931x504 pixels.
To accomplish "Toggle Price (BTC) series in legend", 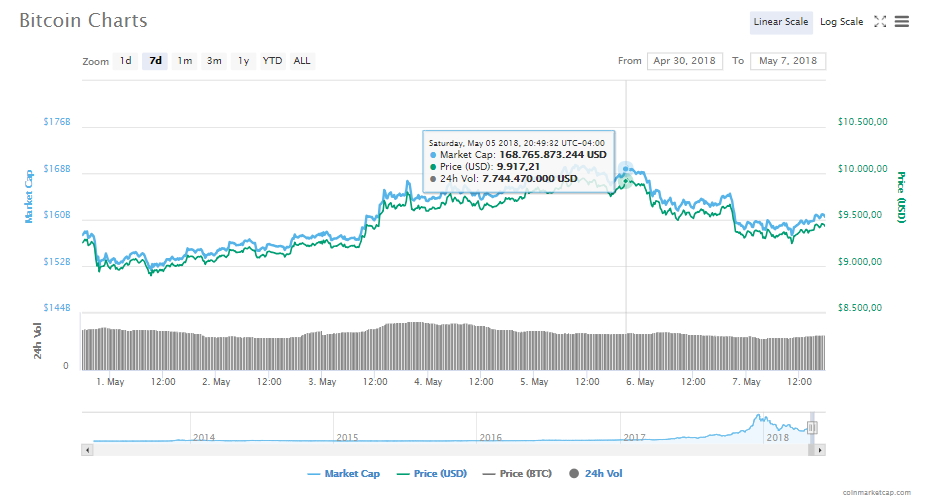I will (517, 474).
